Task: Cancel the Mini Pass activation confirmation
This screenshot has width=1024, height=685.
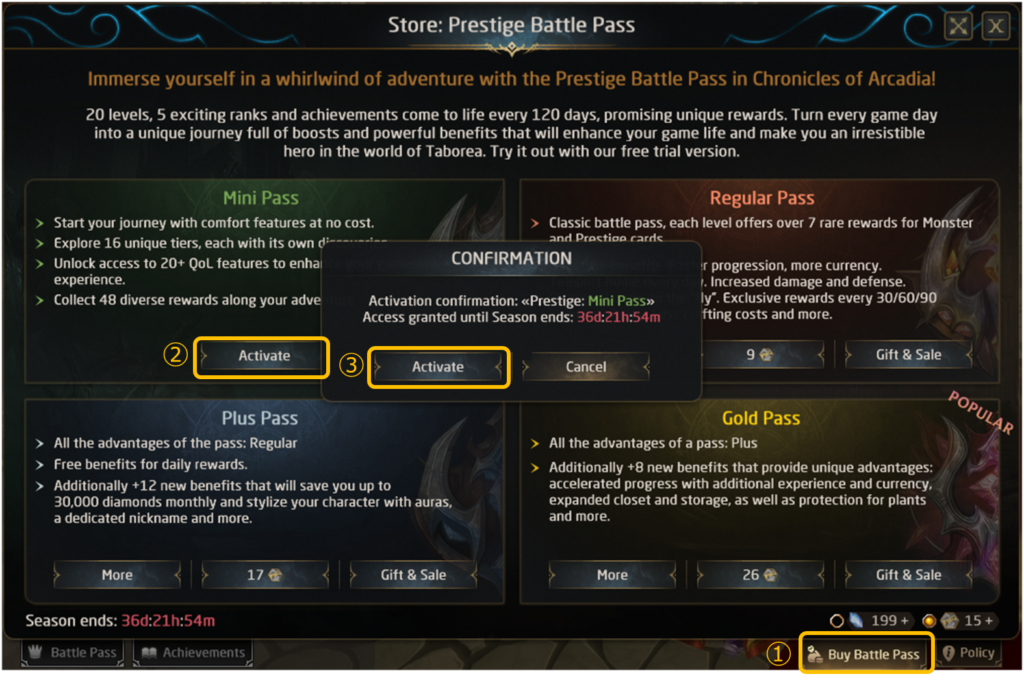Action: click(586, 367)
